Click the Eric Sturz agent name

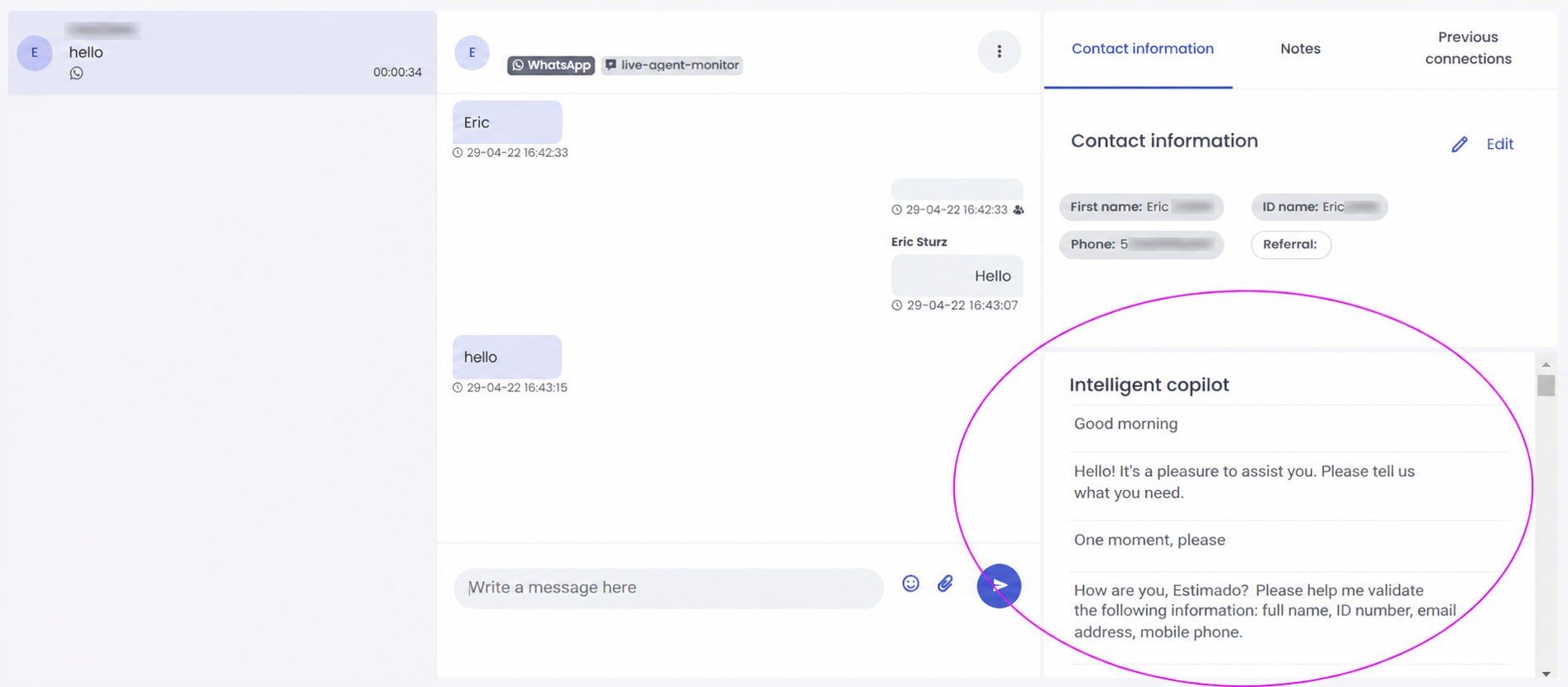918,242
